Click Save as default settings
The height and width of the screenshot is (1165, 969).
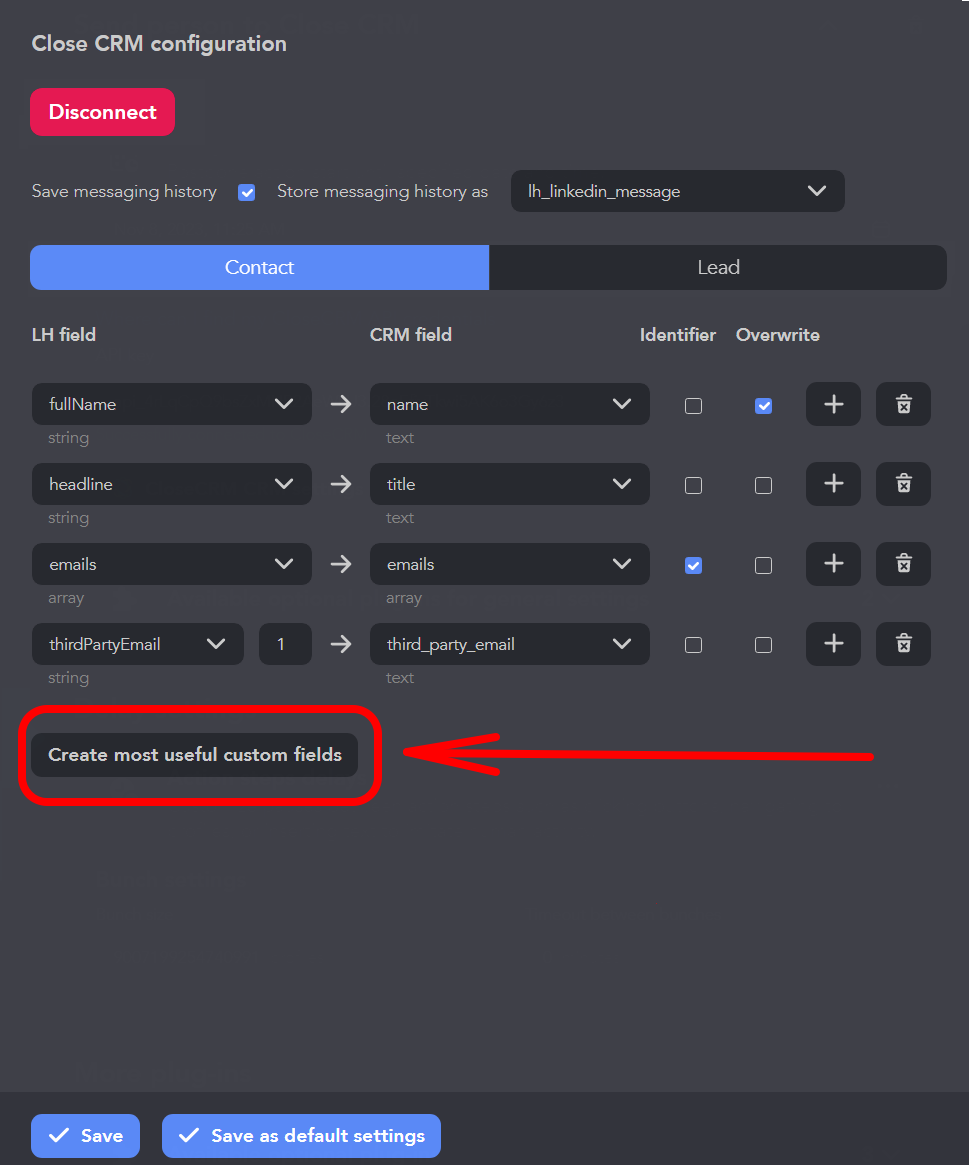pyautogui.click(x=300, y=1136)
